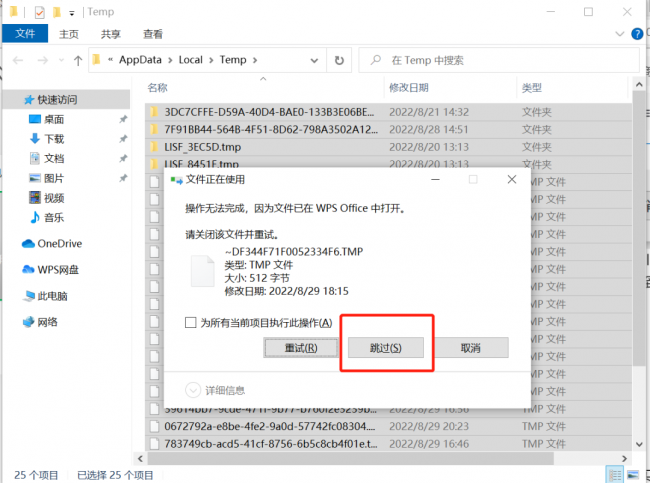Click the search box 在 Temp 中搜索
The image size is (650, 483).
[x=499, y=61]
